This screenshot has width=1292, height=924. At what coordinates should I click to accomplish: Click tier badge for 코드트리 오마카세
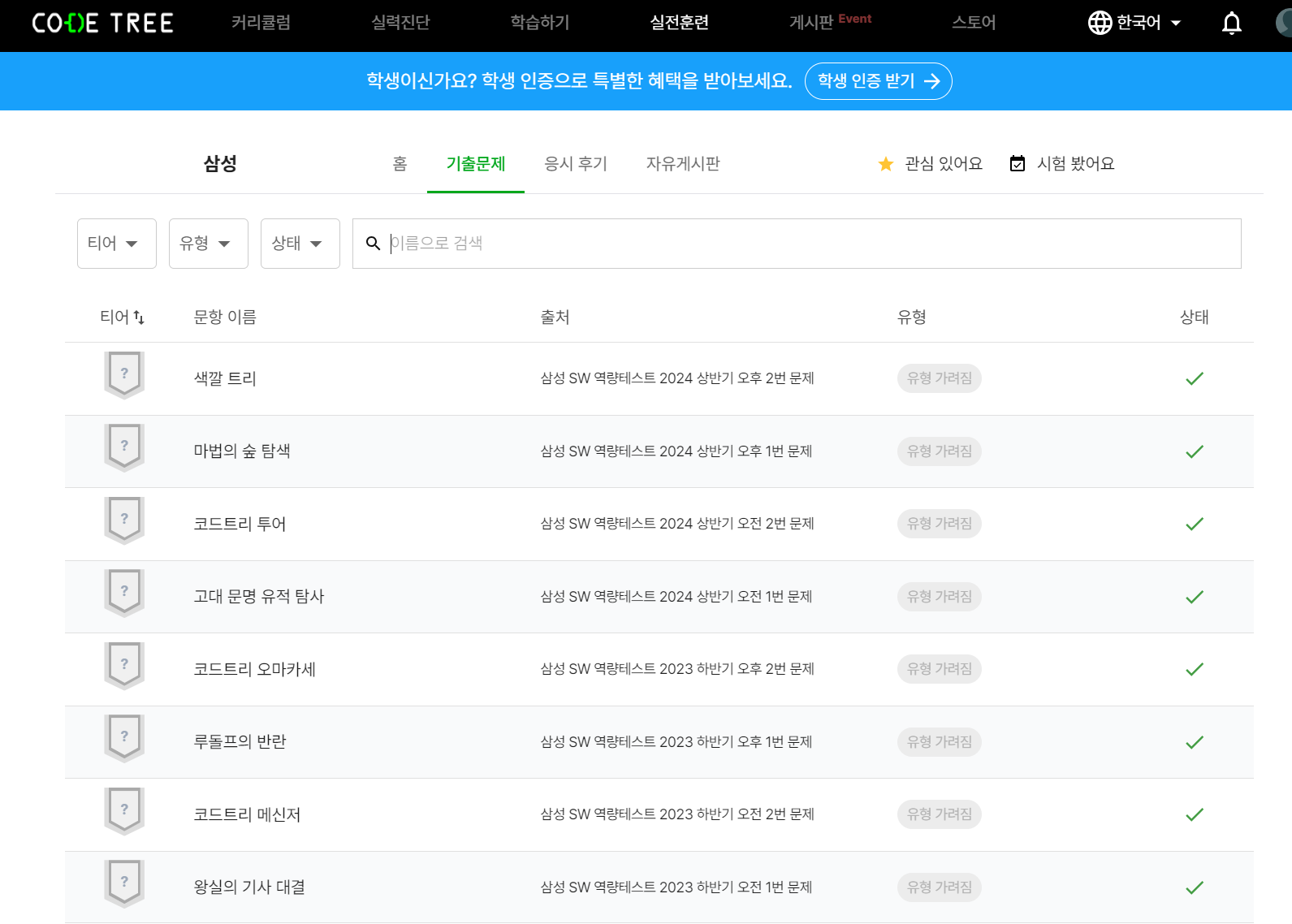(x=124, y=665)
